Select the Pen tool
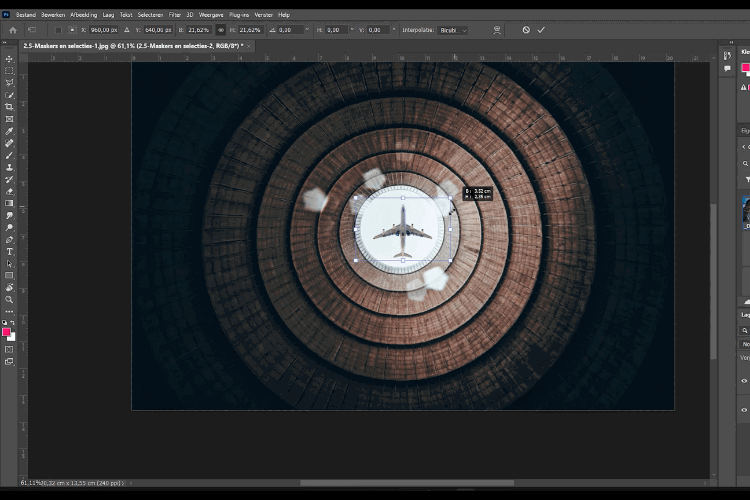Screen dimensions: 750x500 coord(9,240)
